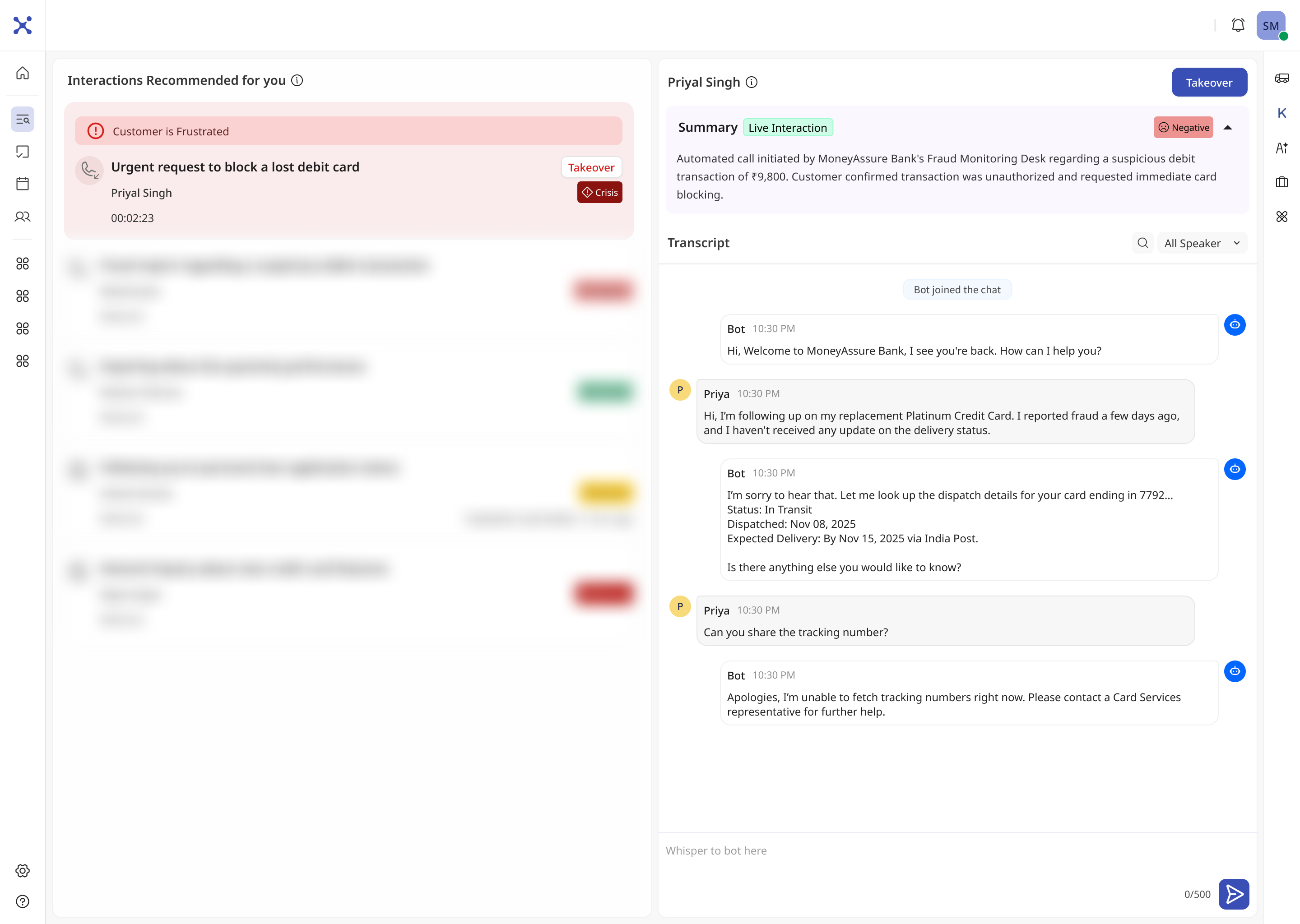Open the ticket icon in right rail

(x=1282, y=78)
